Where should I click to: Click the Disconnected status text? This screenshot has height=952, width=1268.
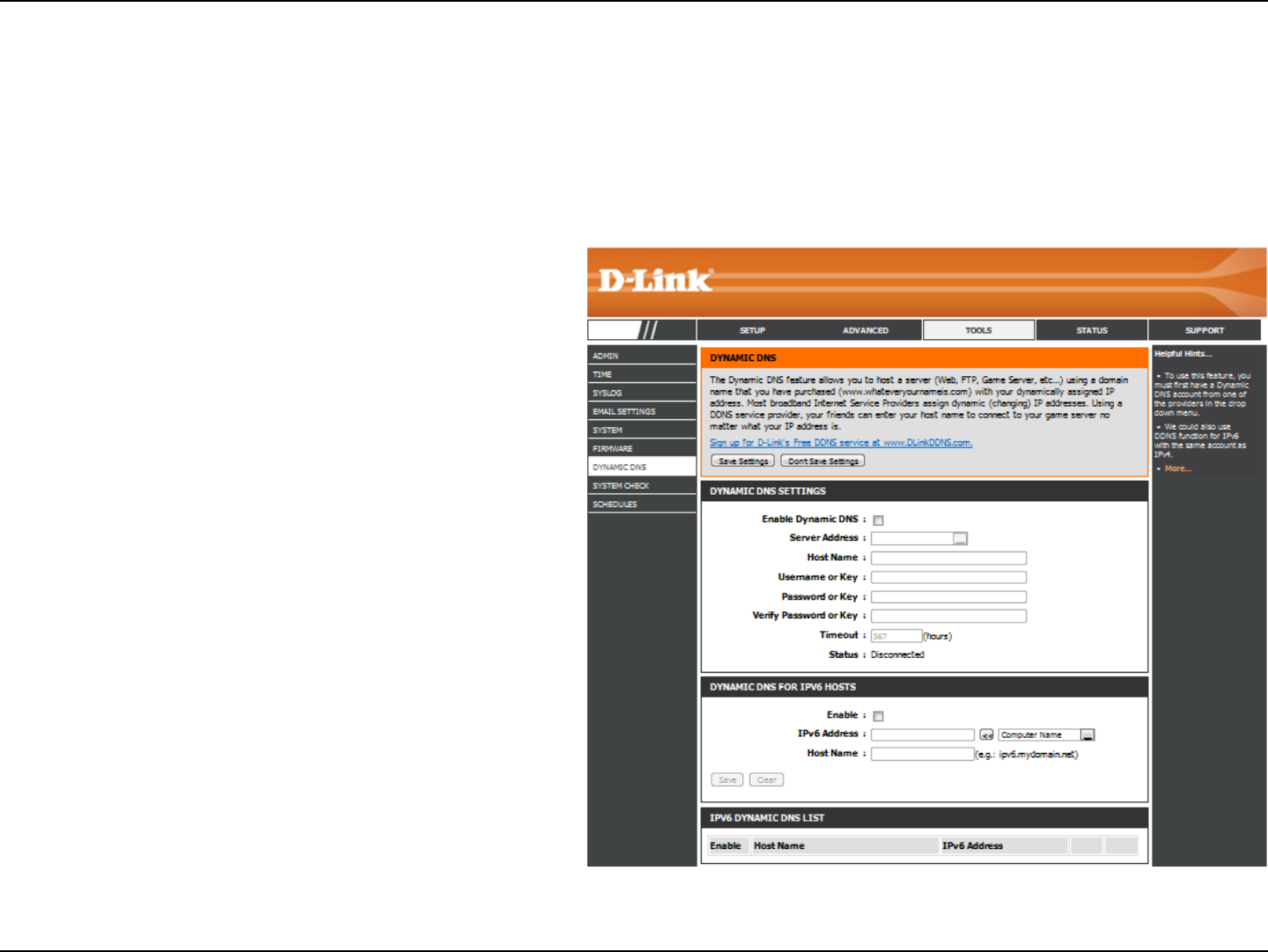(x=897, y=654)
